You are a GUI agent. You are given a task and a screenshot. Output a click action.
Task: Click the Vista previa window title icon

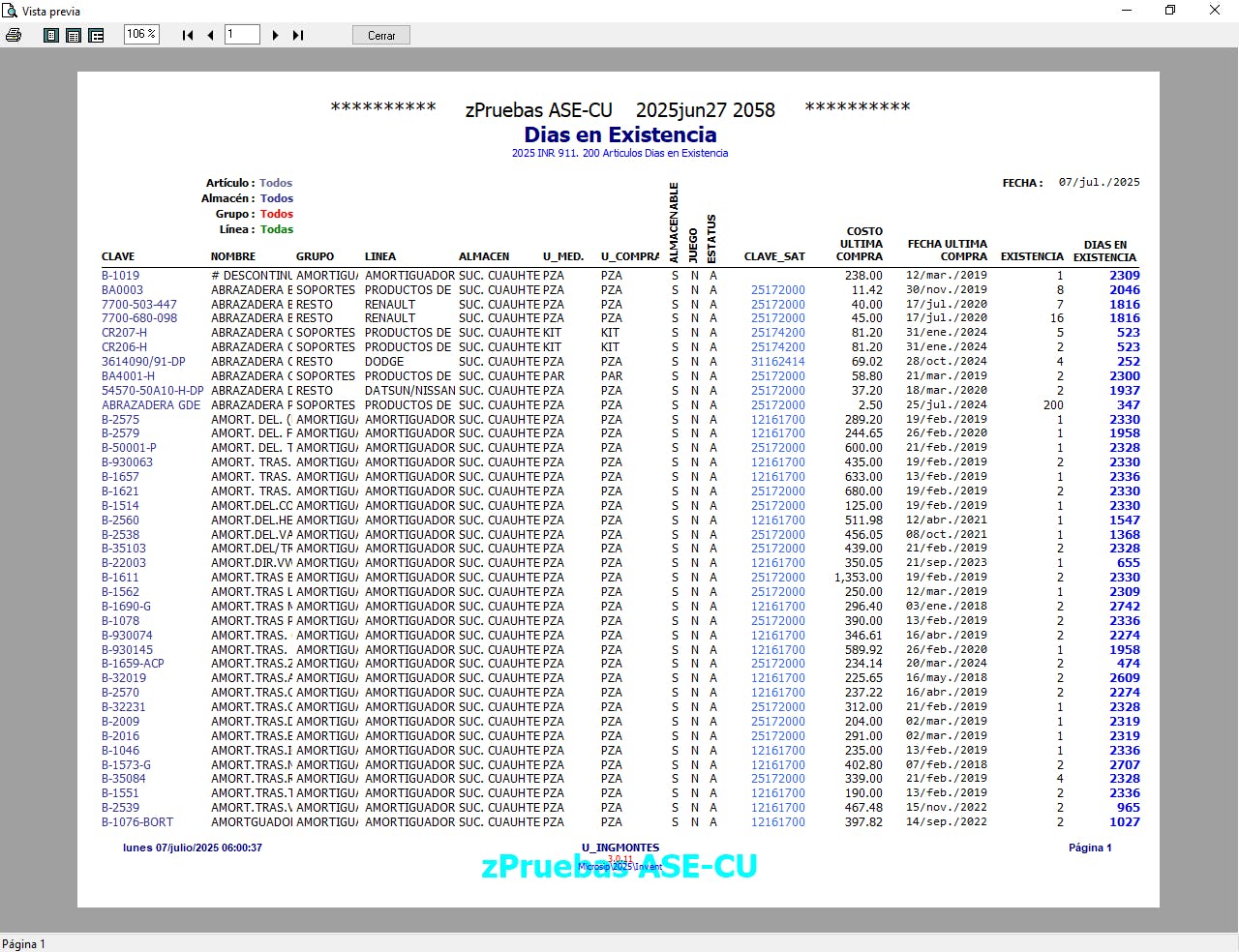click(10, 11)
